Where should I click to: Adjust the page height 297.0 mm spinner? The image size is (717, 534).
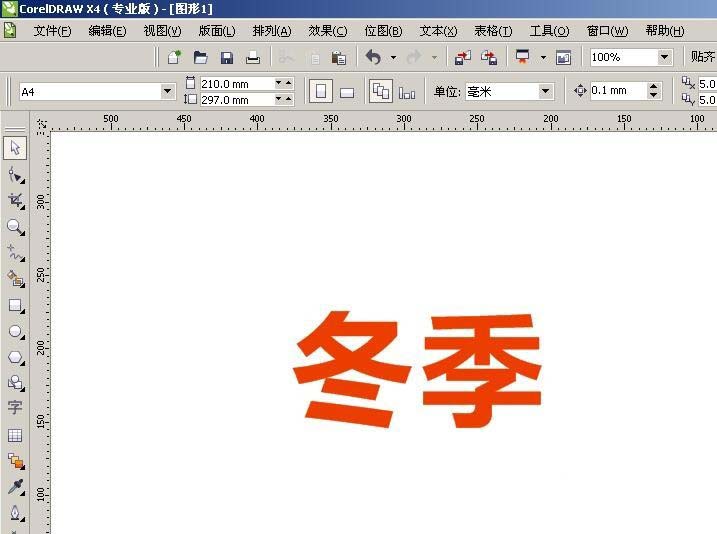(x=284, y=99)
